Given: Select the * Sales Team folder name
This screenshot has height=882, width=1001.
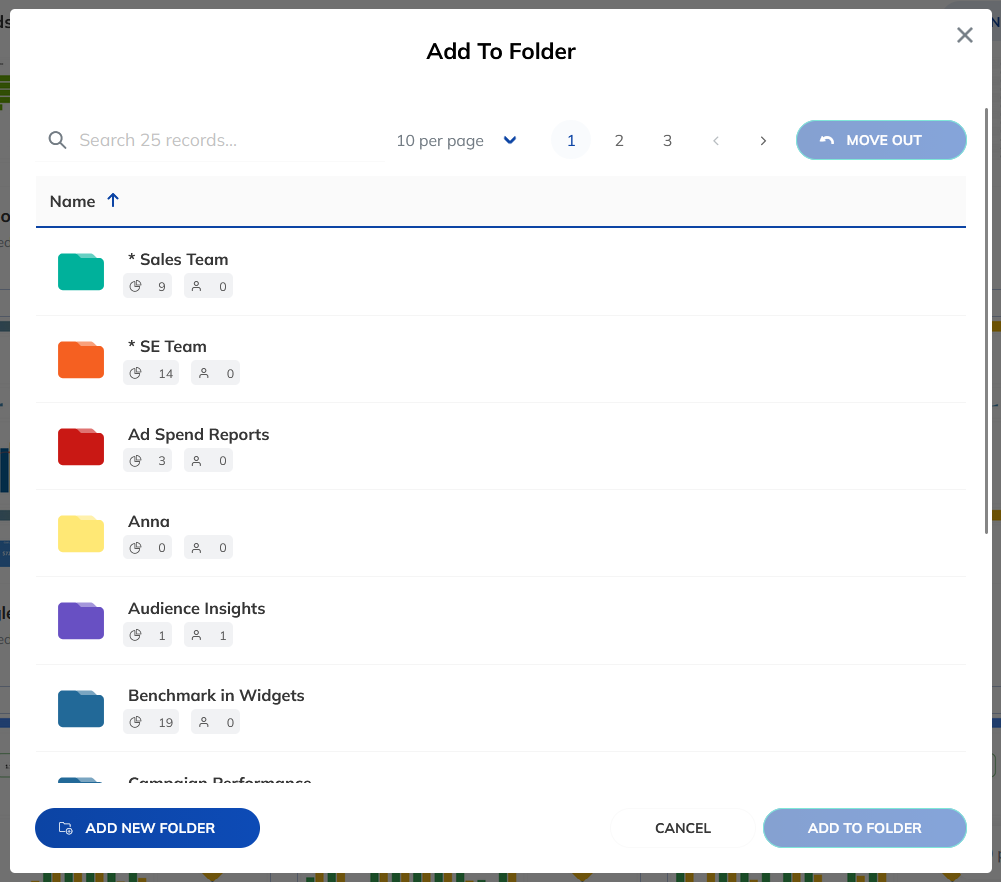Looking at the screenshot, I should (x=178, y=259).
